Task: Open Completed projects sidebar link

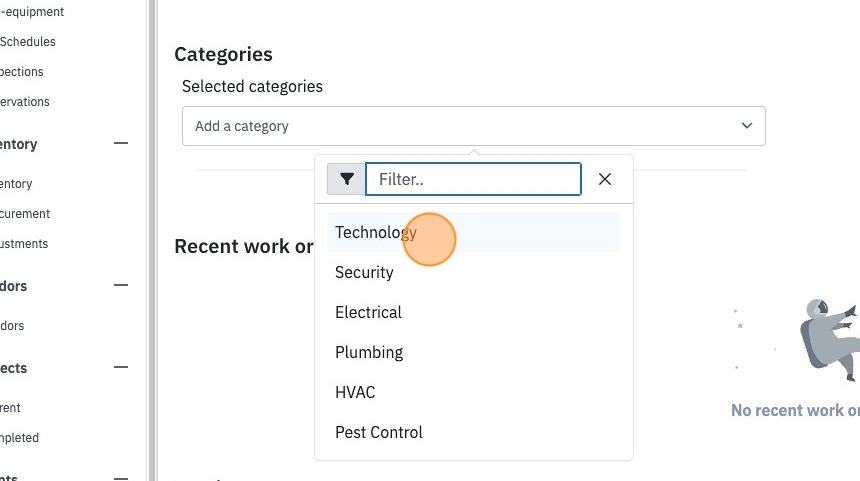Action: coord(19,438)
